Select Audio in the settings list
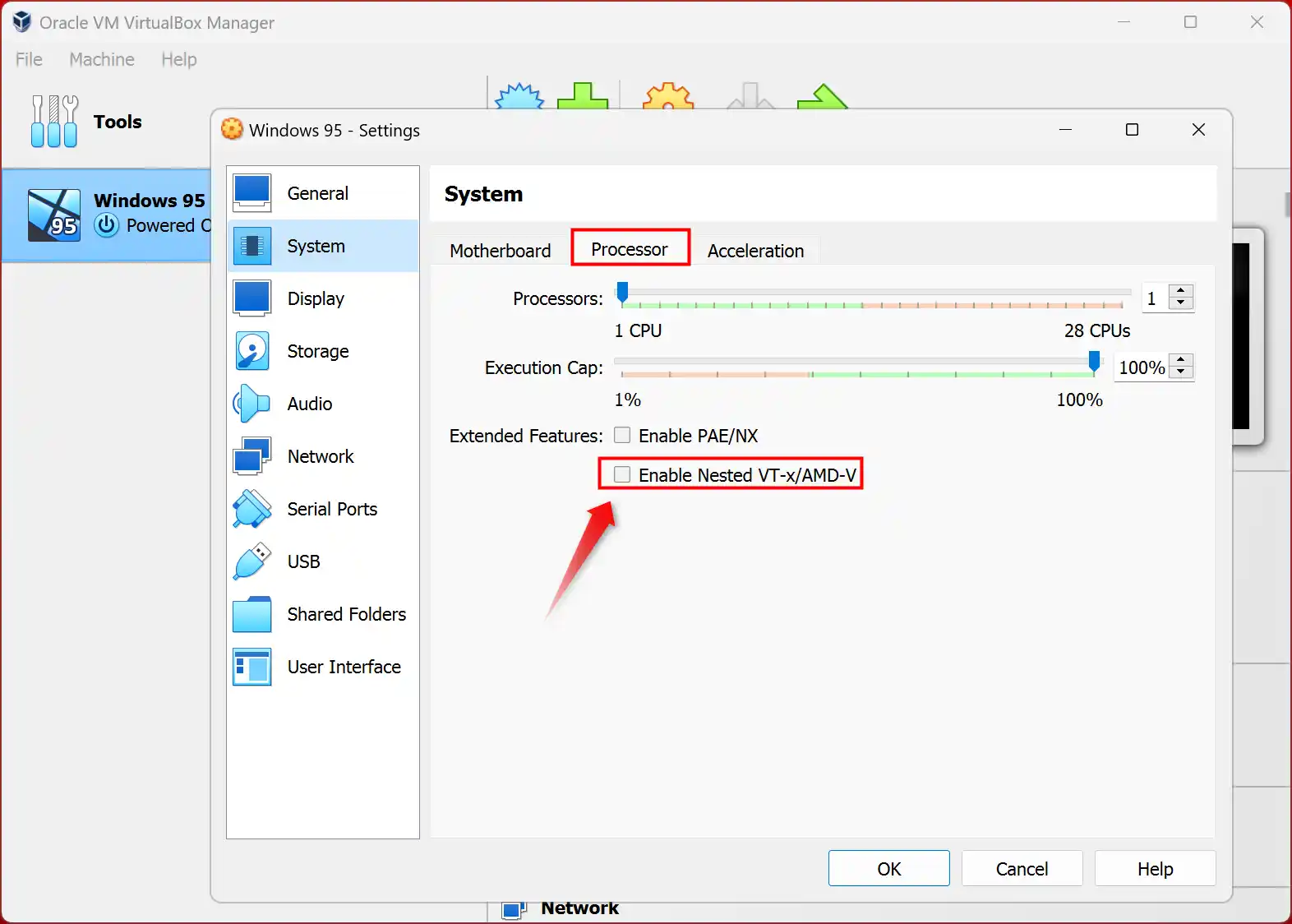Viewport: 1292px width, 924px height. pos(323,404)
